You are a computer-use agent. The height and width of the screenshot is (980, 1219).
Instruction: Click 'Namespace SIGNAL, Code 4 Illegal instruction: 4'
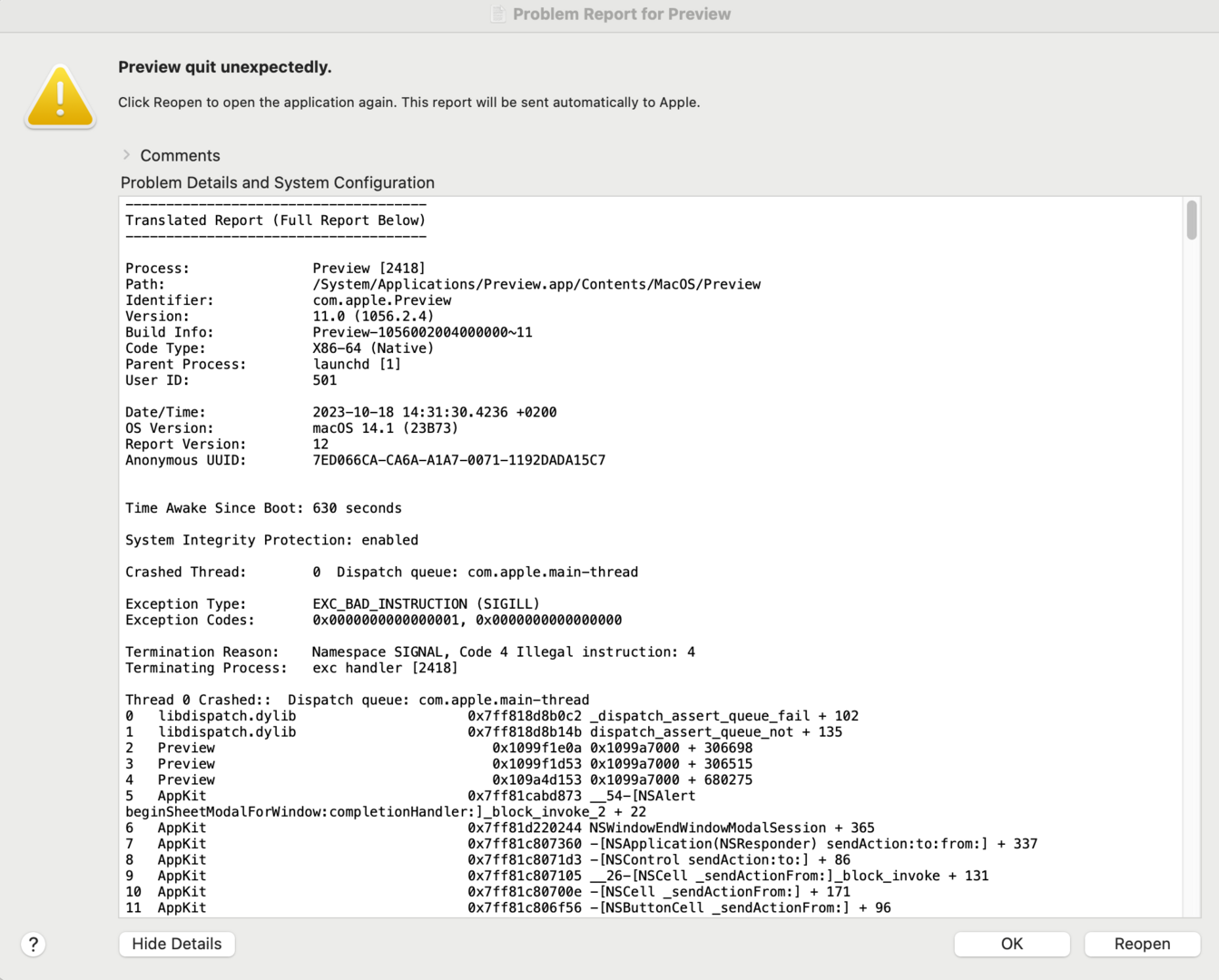pyautogui.click(x=504, y=652)
